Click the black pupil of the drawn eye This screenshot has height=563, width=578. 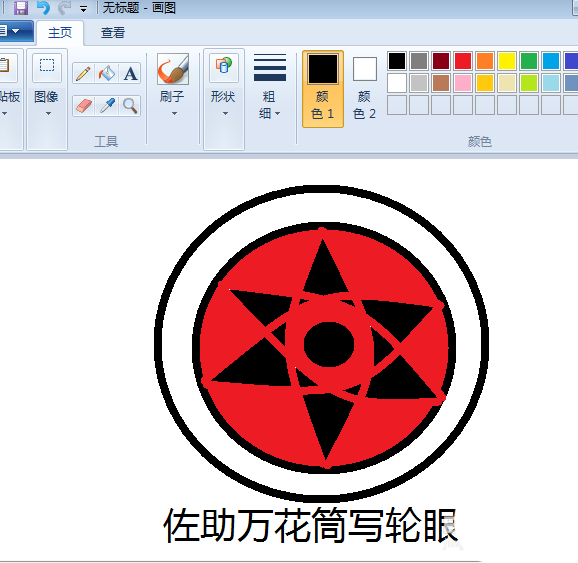(x=329, y=344)
